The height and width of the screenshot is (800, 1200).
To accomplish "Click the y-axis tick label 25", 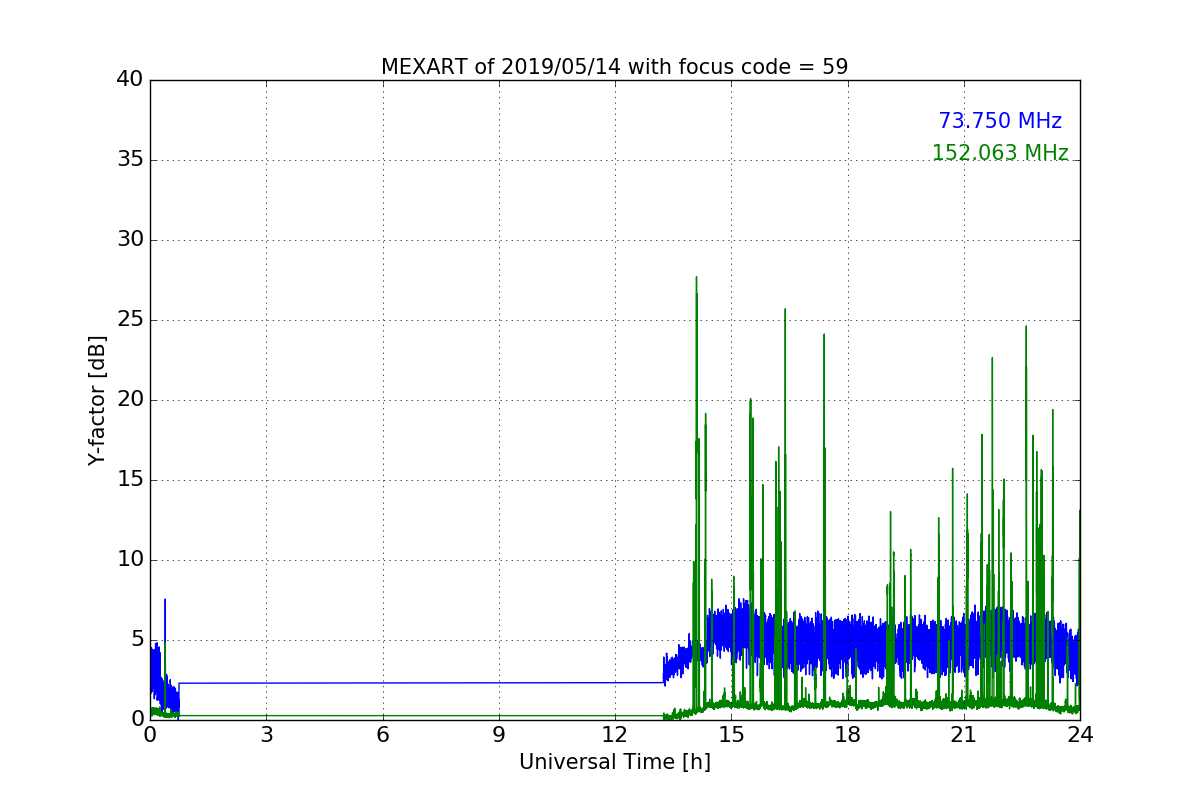I will tap(130, 320).
